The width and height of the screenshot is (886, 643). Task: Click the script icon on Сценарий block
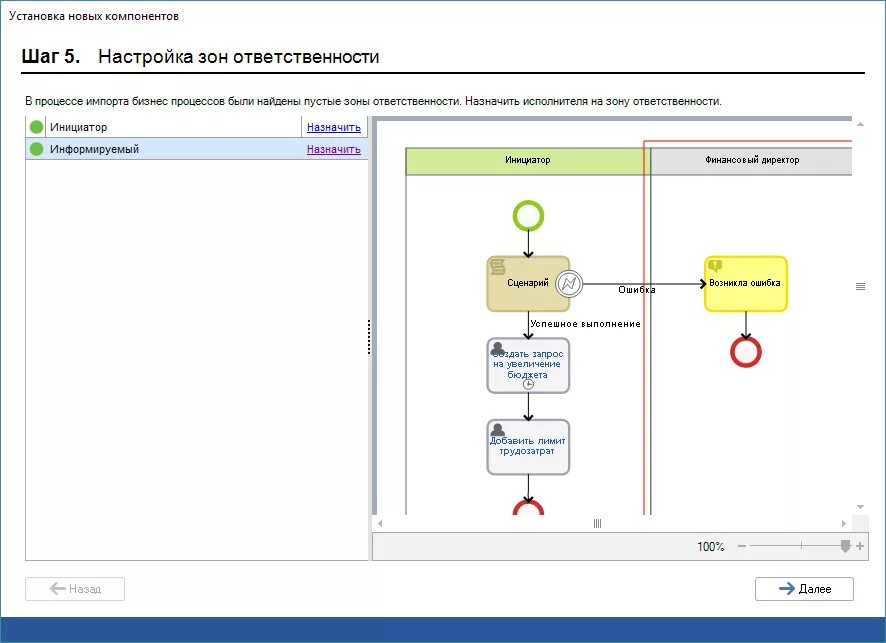498,266
